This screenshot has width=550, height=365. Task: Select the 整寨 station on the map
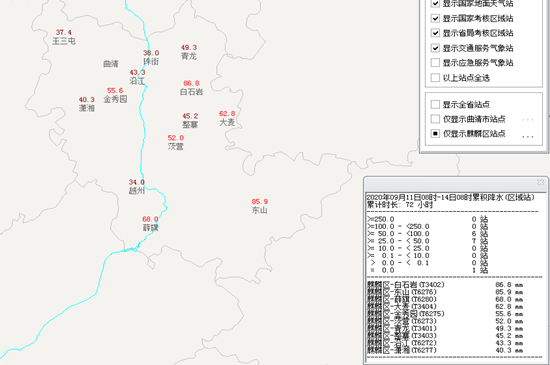pos(190,124)
